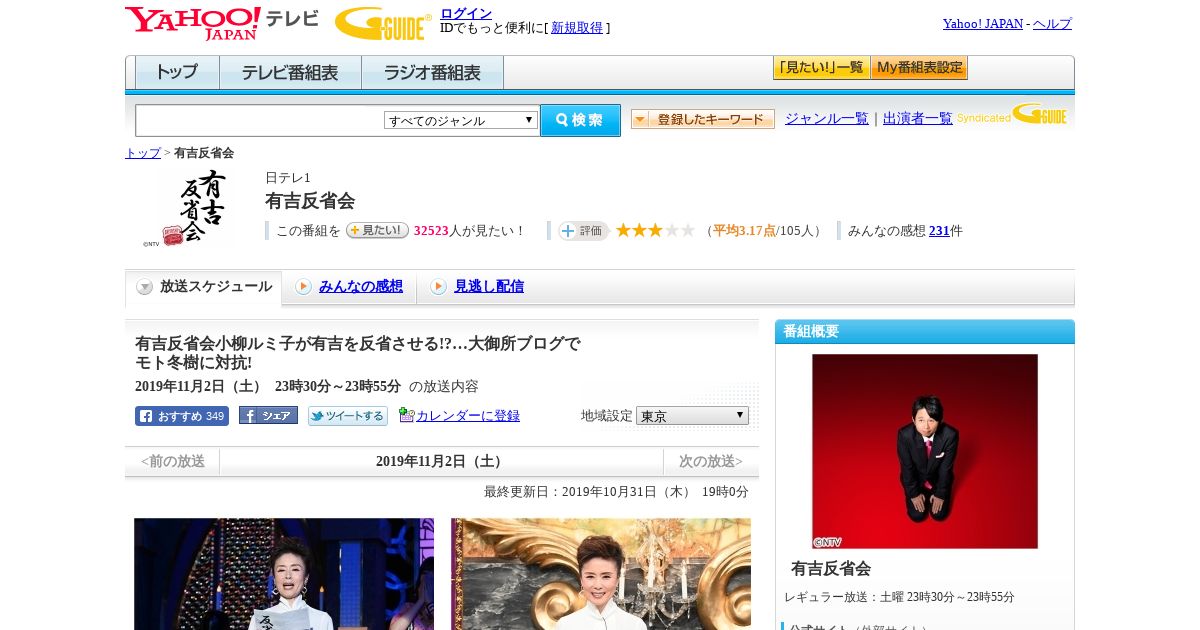
Task: Click the 見たい! add button
Action: 377,230
